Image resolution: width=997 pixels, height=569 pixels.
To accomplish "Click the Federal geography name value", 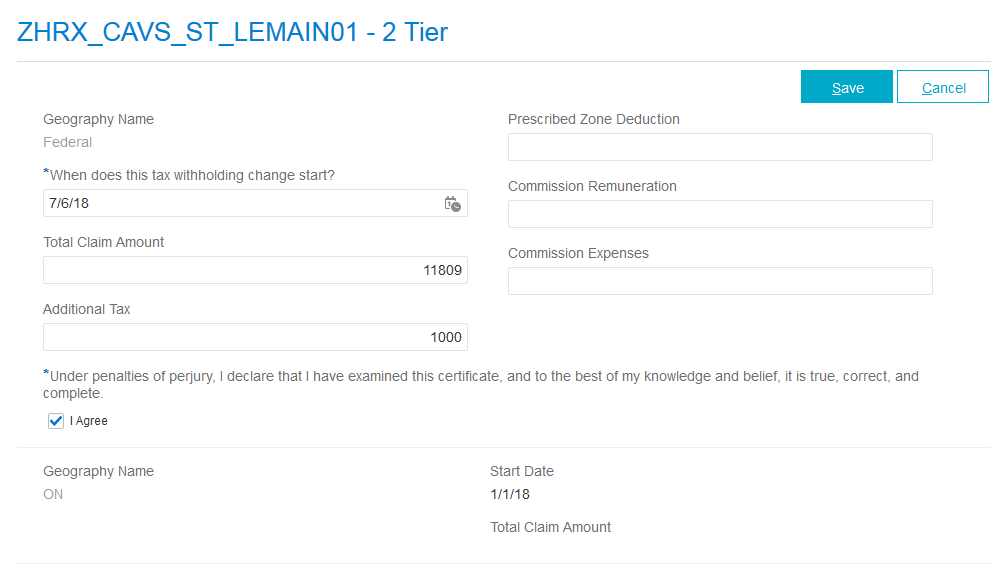I will pos(68,142).
